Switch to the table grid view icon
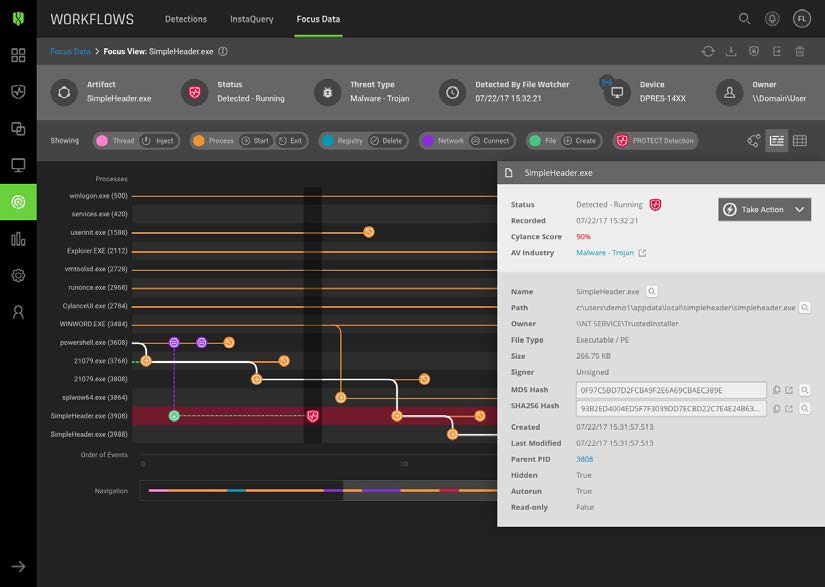This screenshot has width=825, height=587. click(x=800, y=140)
